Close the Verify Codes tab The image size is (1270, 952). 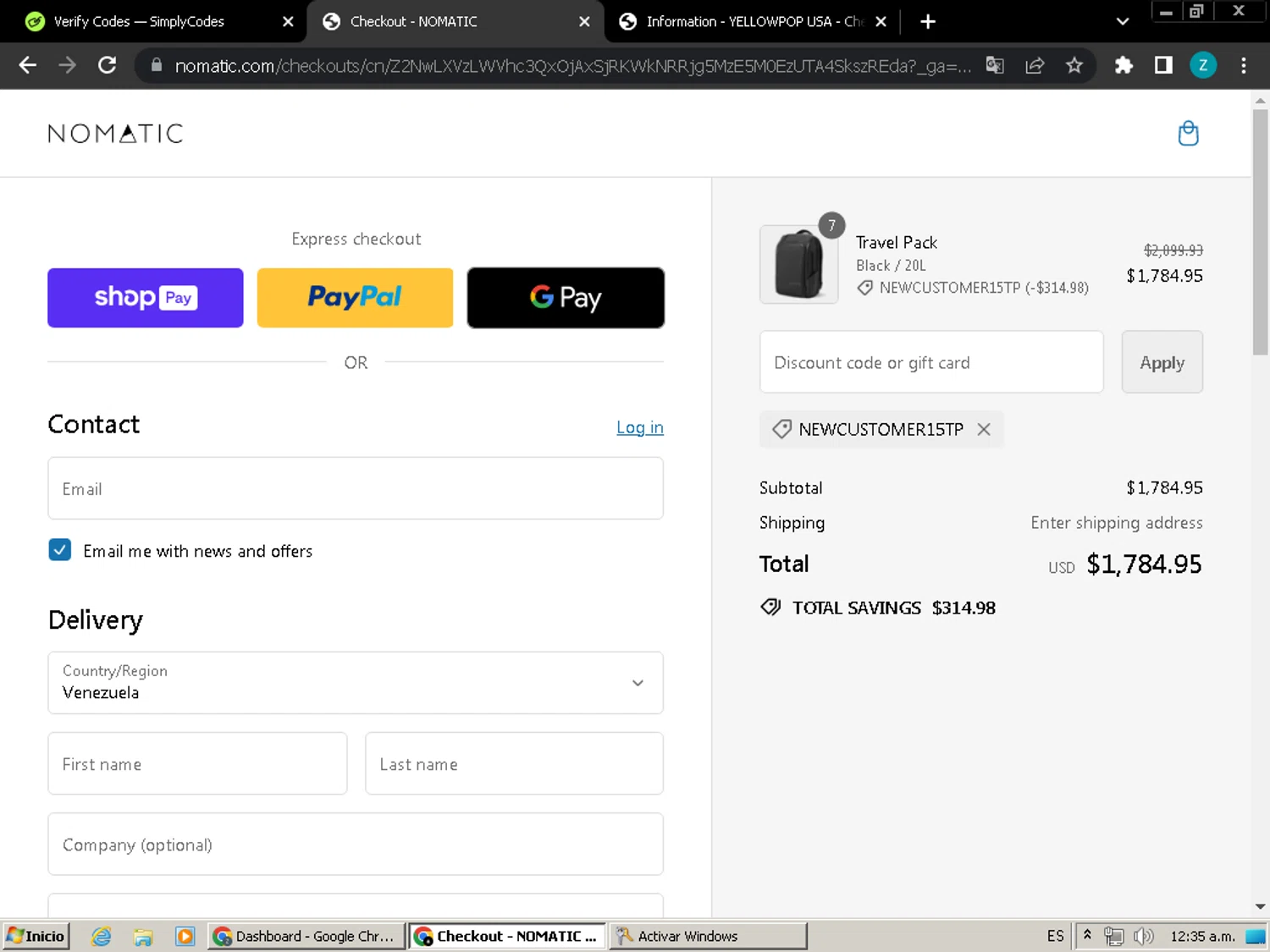(288, 21)
